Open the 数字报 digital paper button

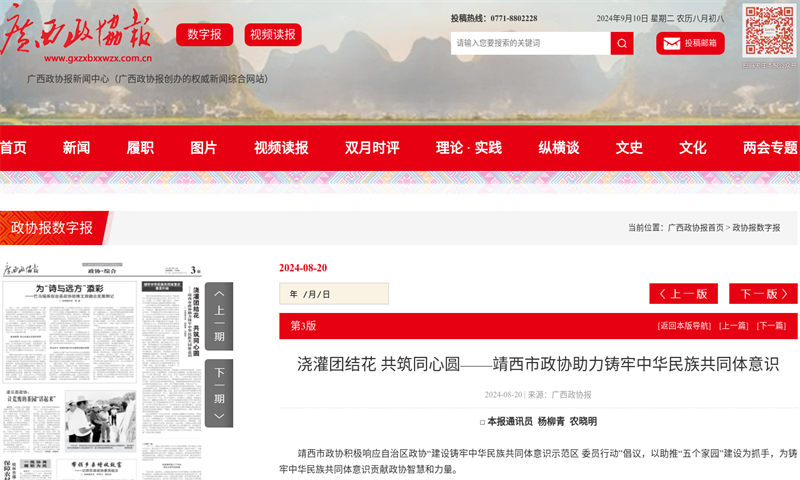(205, 35)
